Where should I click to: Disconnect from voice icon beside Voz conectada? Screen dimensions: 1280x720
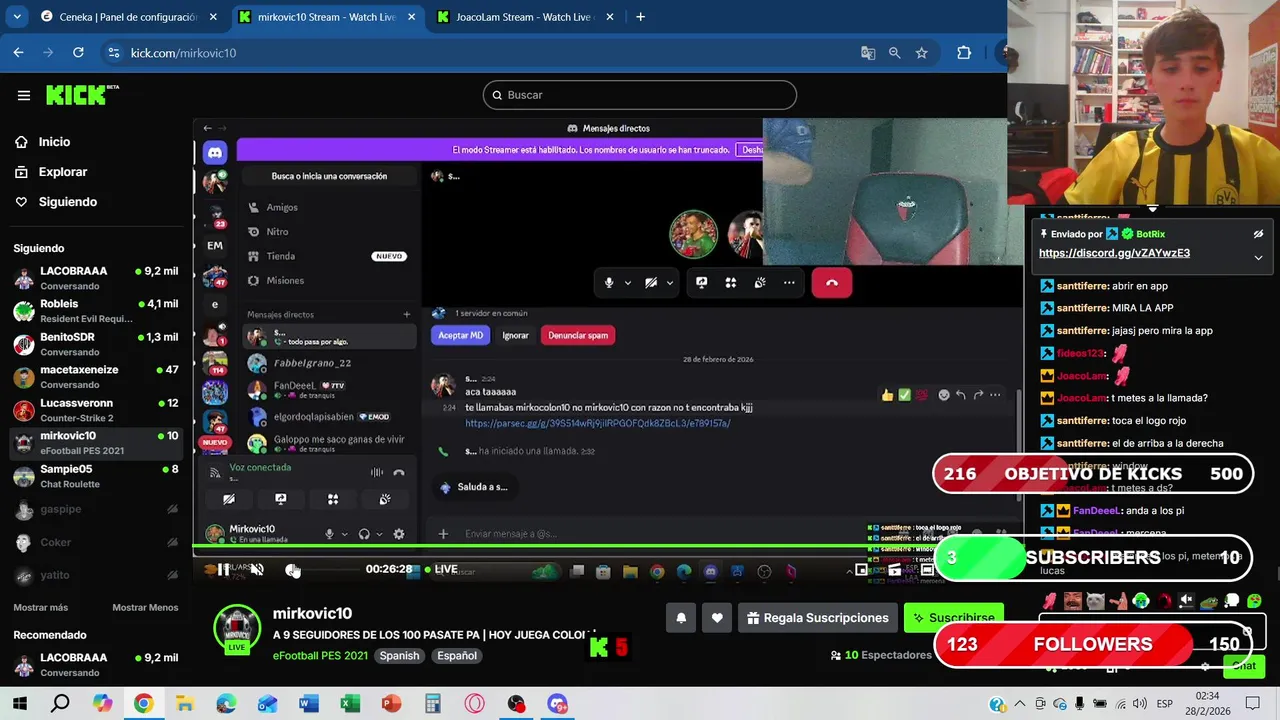coord(399,472)
